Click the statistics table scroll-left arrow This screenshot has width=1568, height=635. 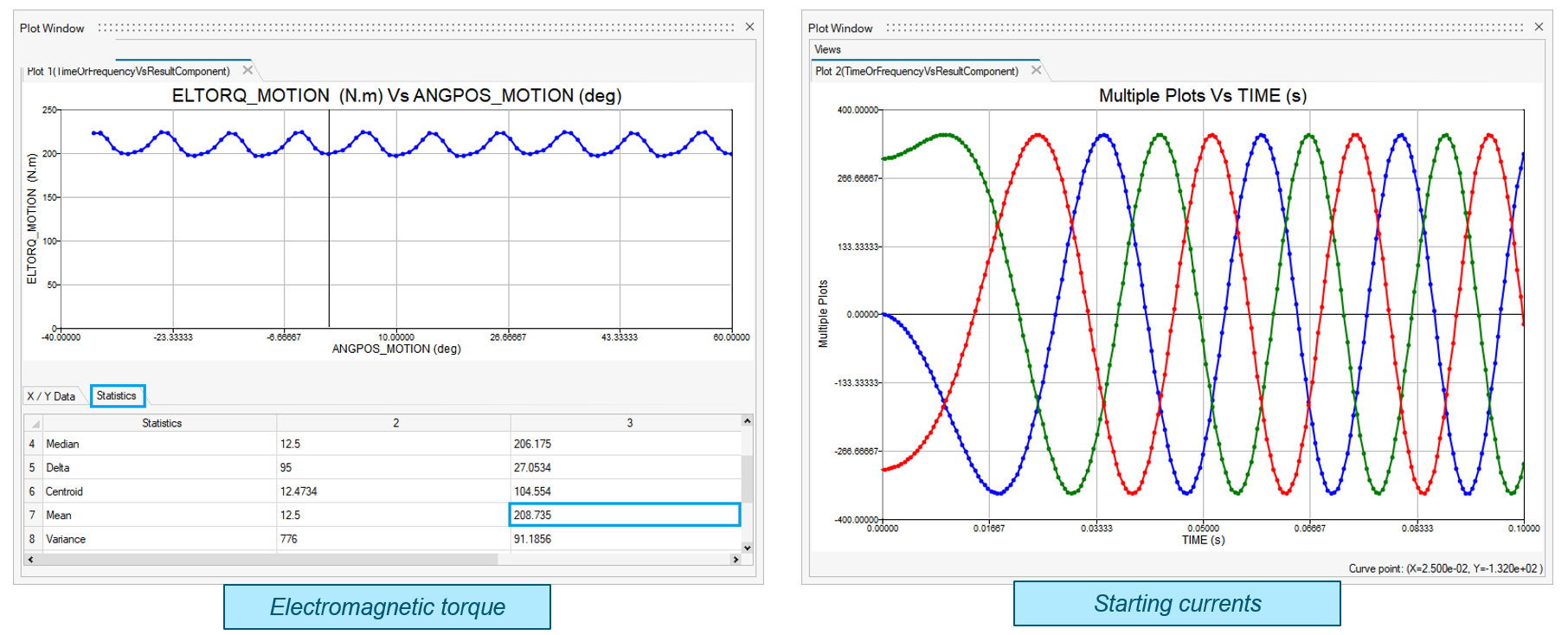tap(30, 560)
